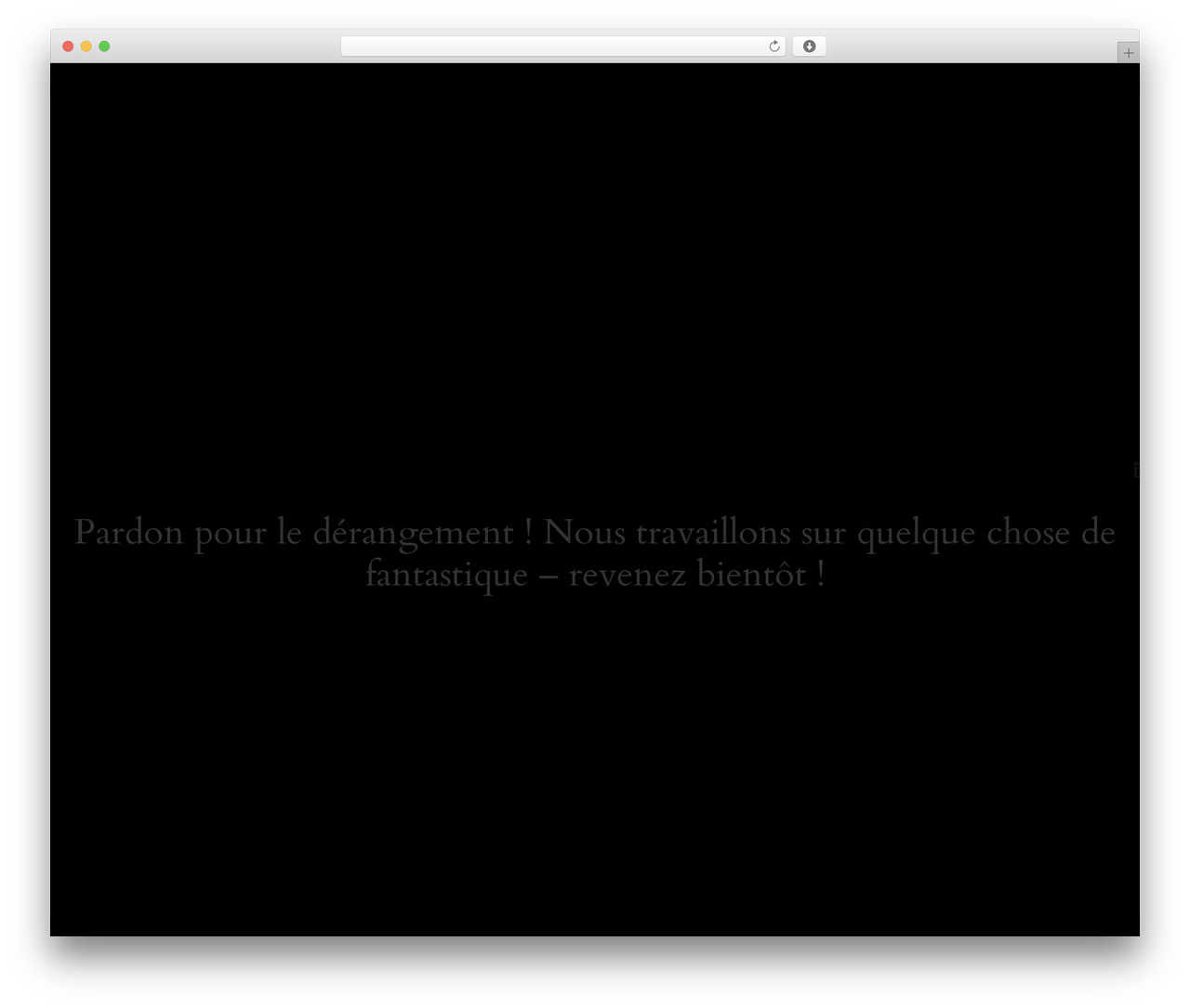Click blank toolbar space right of downloads button
The width and height of the screenshot is (1190, 1008).
pos(967,46)
